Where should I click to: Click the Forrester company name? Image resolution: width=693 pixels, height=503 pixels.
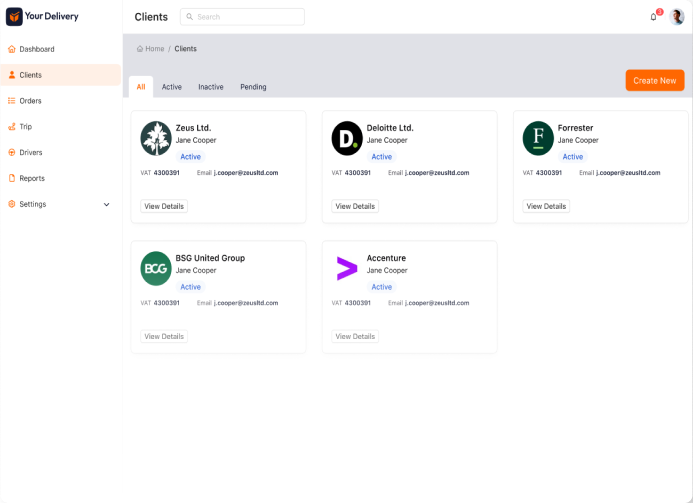pos(575,128)
